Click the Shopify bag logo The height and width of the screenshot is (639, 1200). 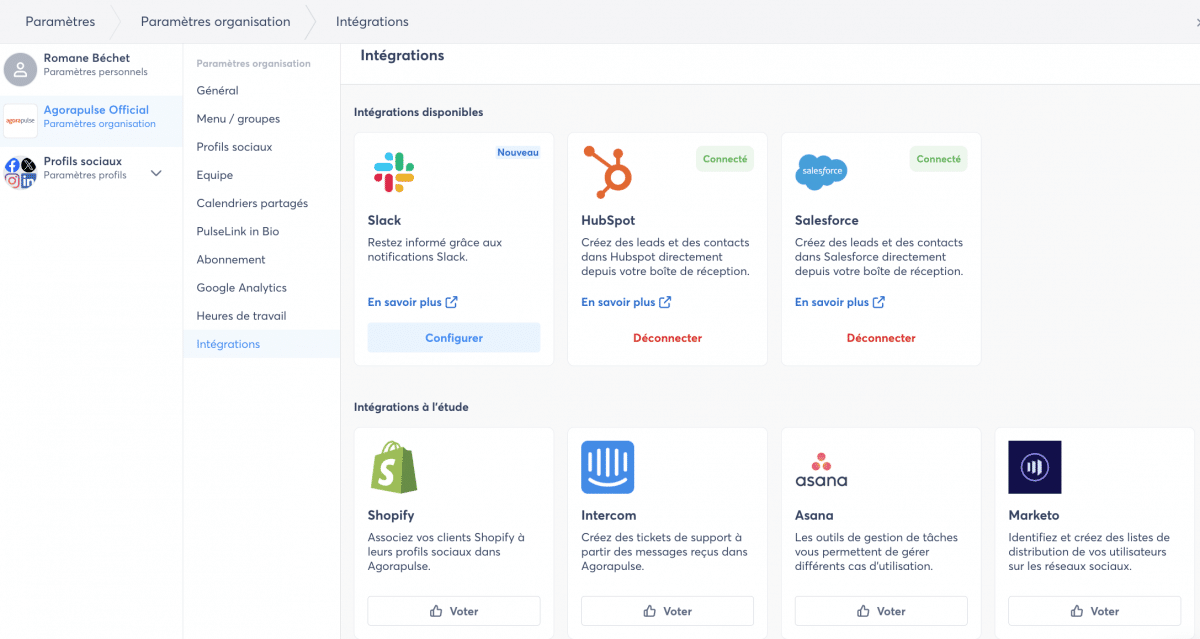(394, 467)
